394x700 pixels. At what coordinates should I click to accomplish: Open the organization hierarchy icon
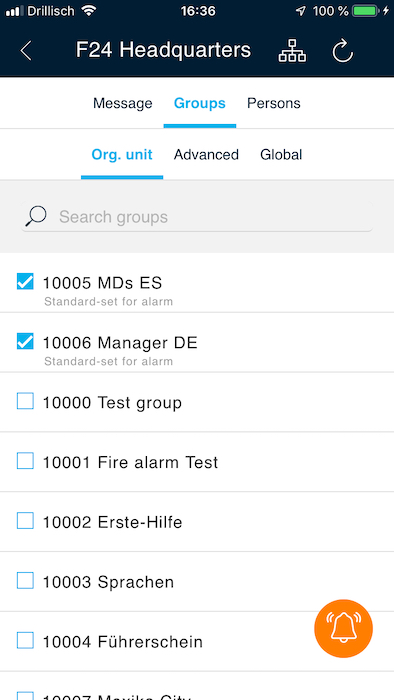292,50
